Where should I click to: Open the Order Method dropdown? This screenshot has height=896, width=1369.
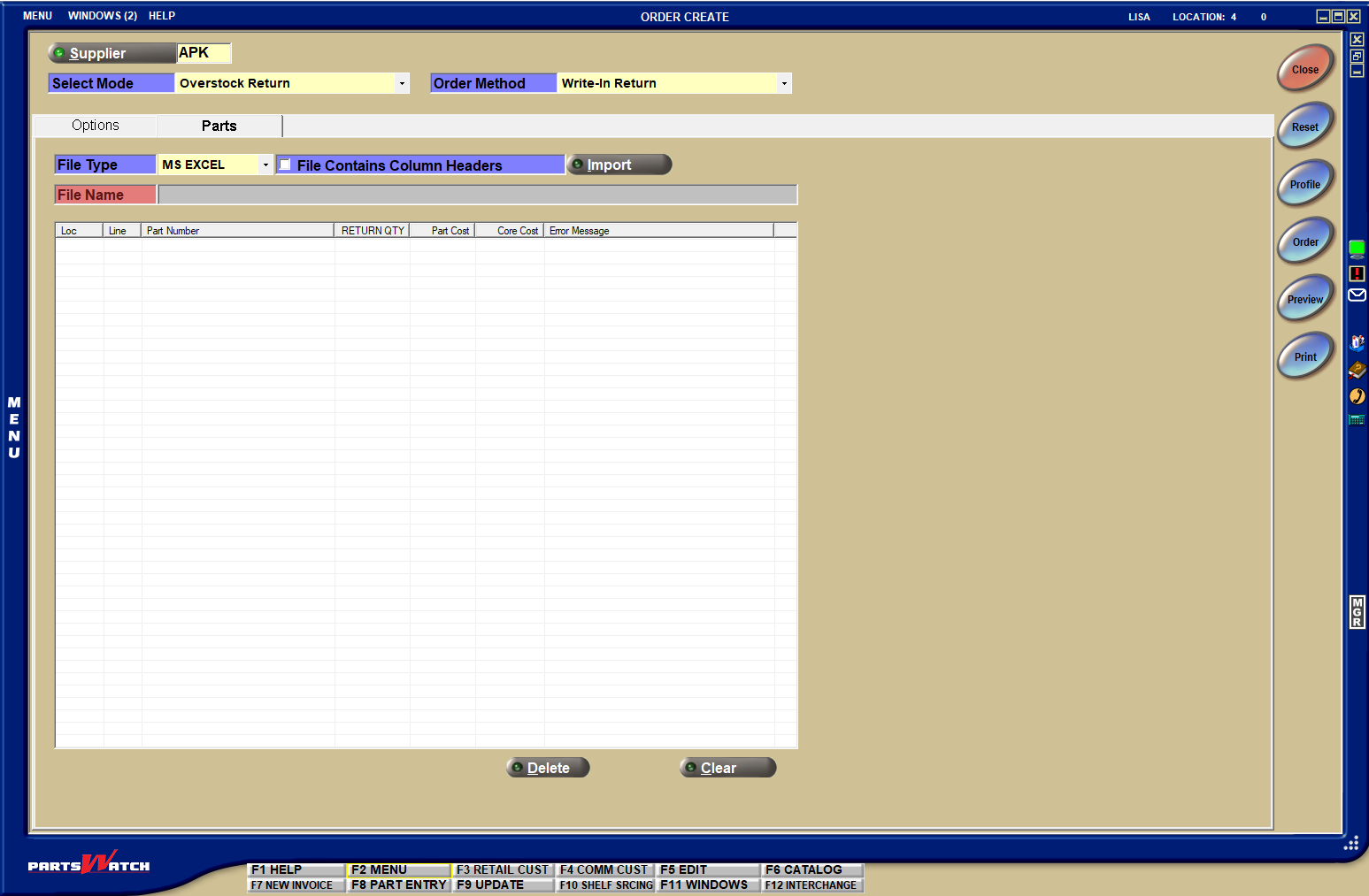click(x=784, y=83)
